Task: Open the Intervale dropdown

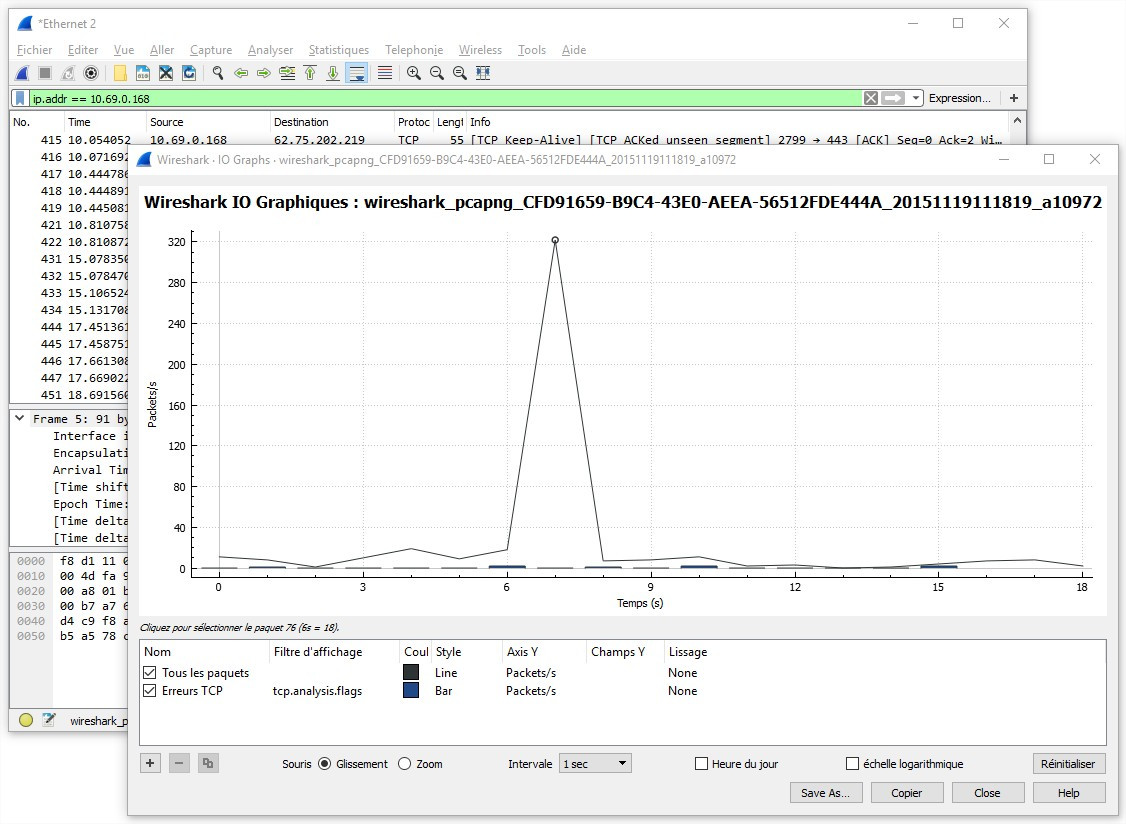Action: point(595,763)
